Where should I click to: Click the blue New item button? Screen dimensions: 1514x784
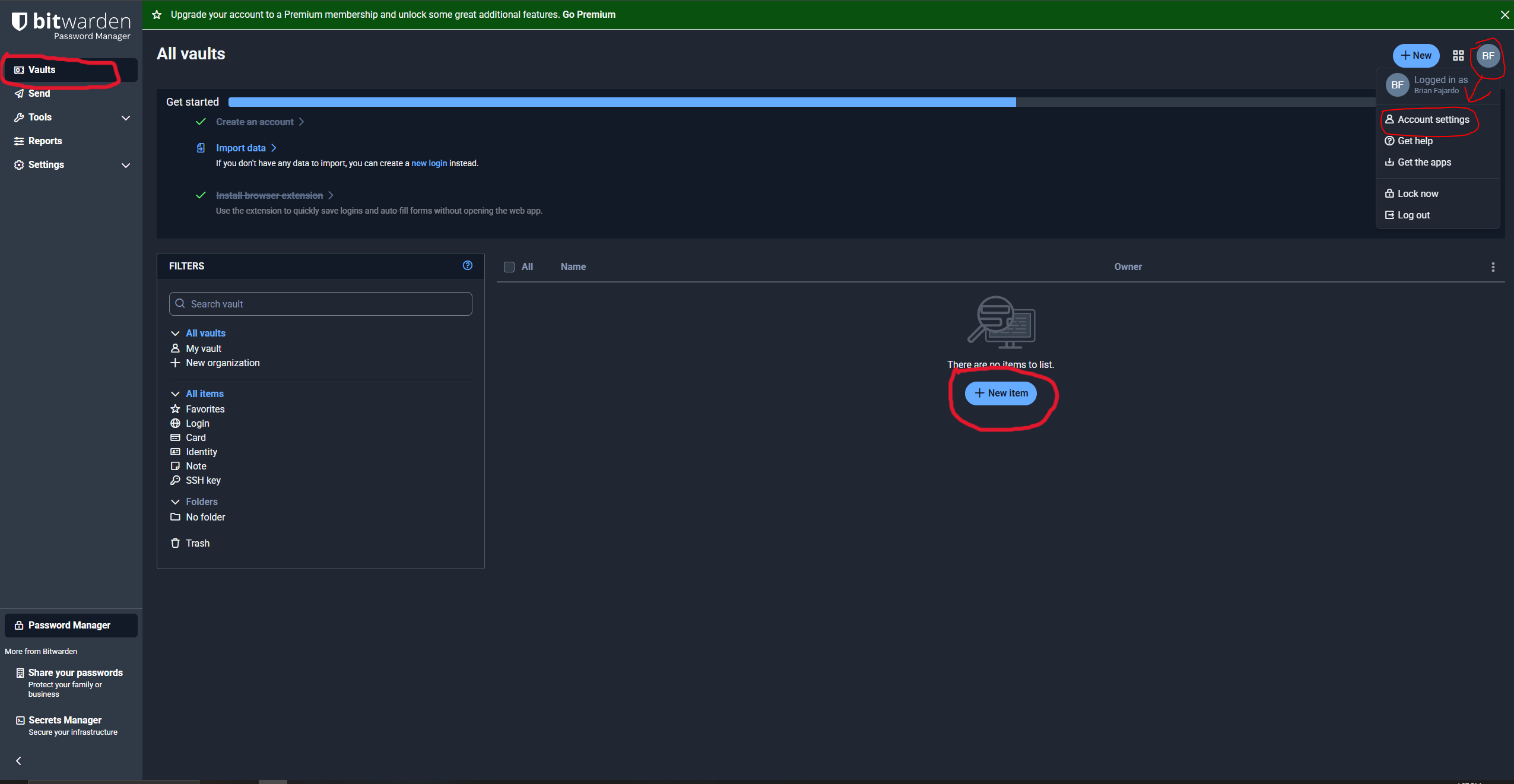click(1001, 393)
